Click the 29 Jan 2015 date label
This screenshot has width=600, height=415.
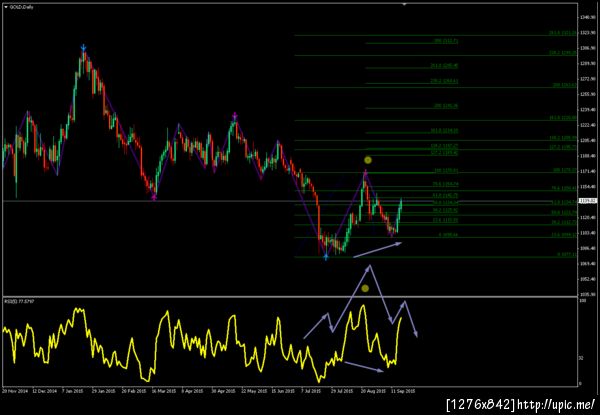tap(105, 391)
